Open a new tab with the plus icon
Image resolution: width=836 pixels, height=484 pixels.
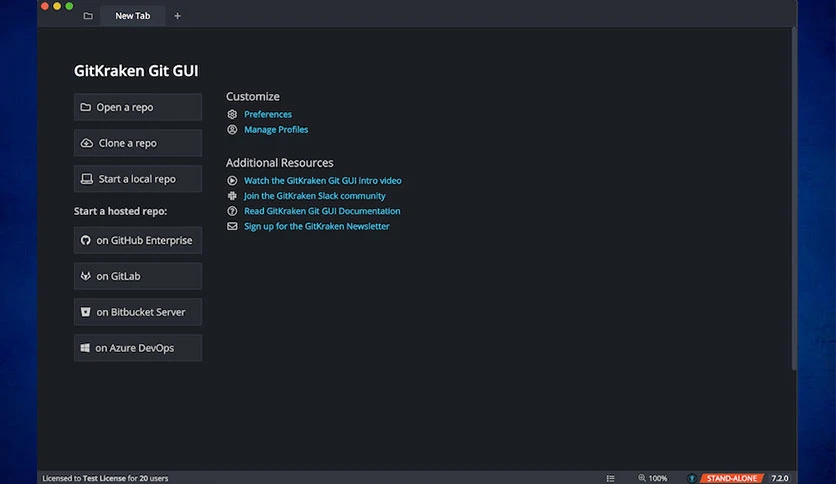178,16
